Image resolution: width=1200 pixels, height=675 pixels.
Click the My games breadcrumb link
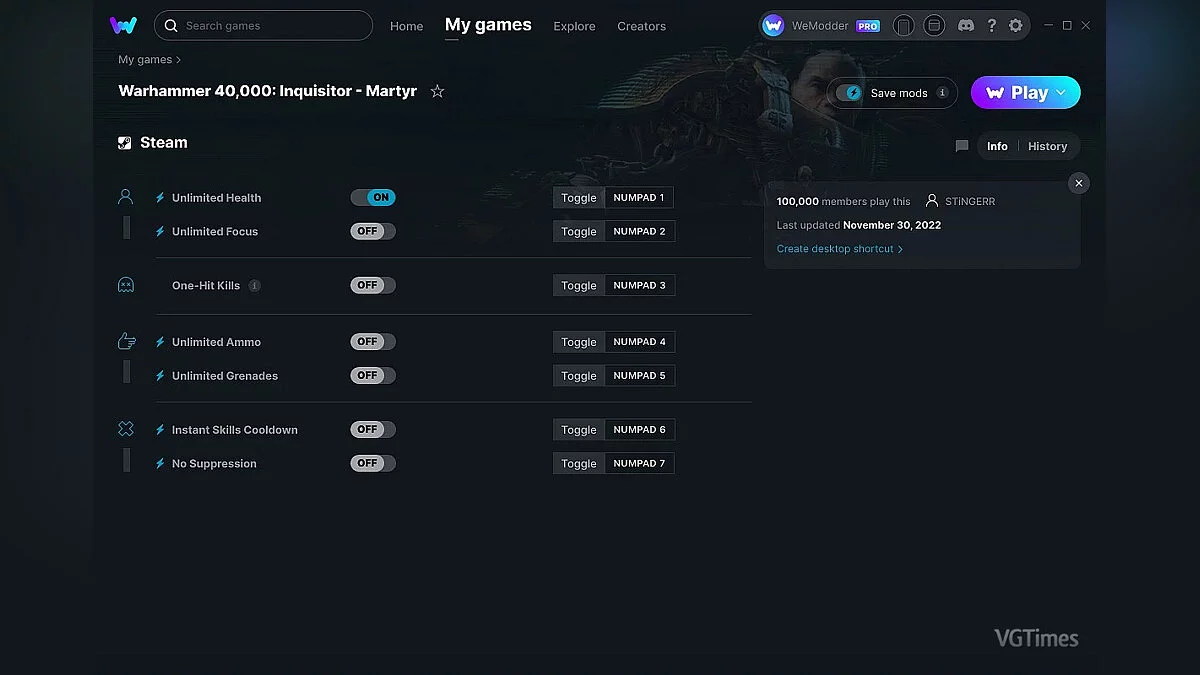(x=145, y=60)
